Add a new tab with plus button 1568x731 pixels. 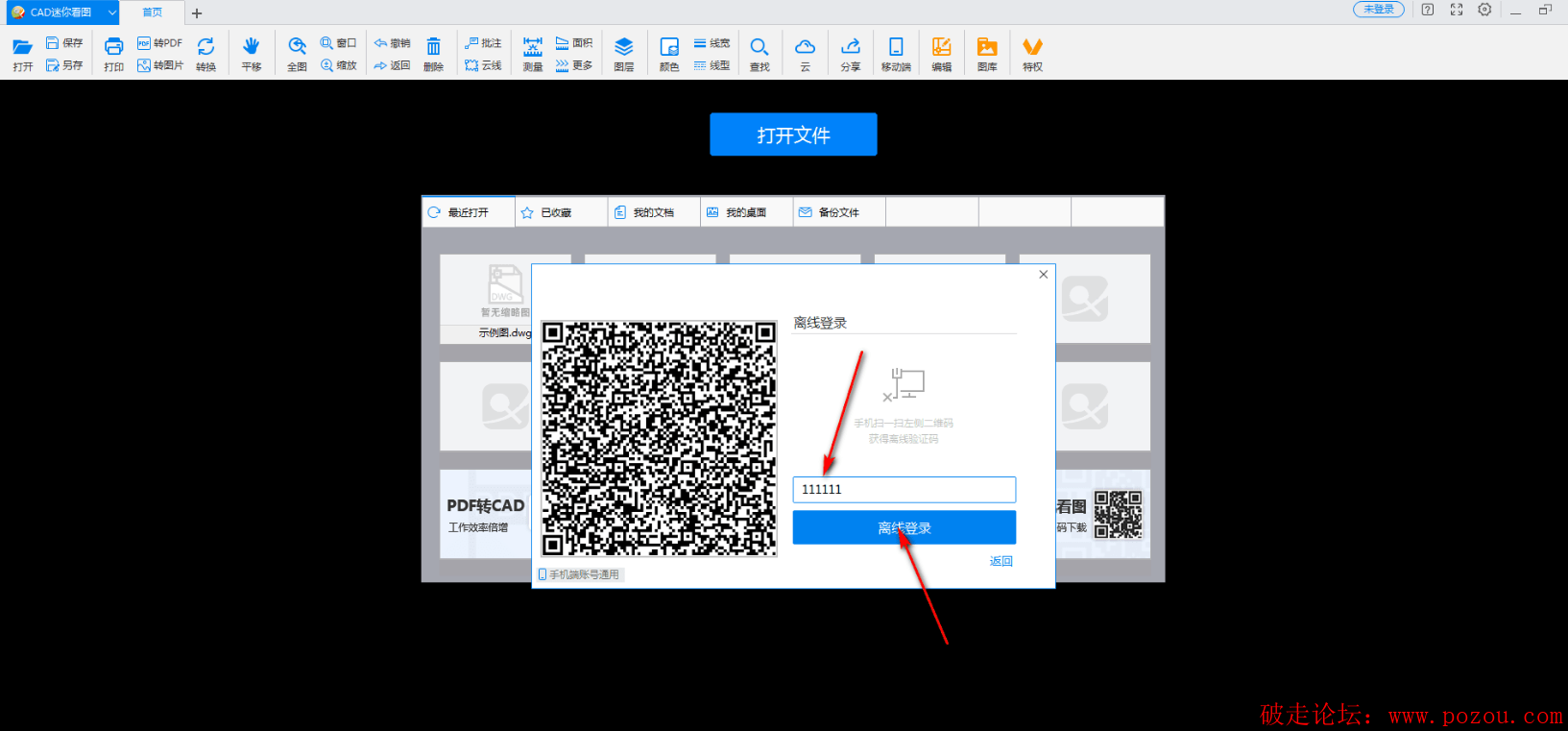pyautogui.click(x=197, y=13)
